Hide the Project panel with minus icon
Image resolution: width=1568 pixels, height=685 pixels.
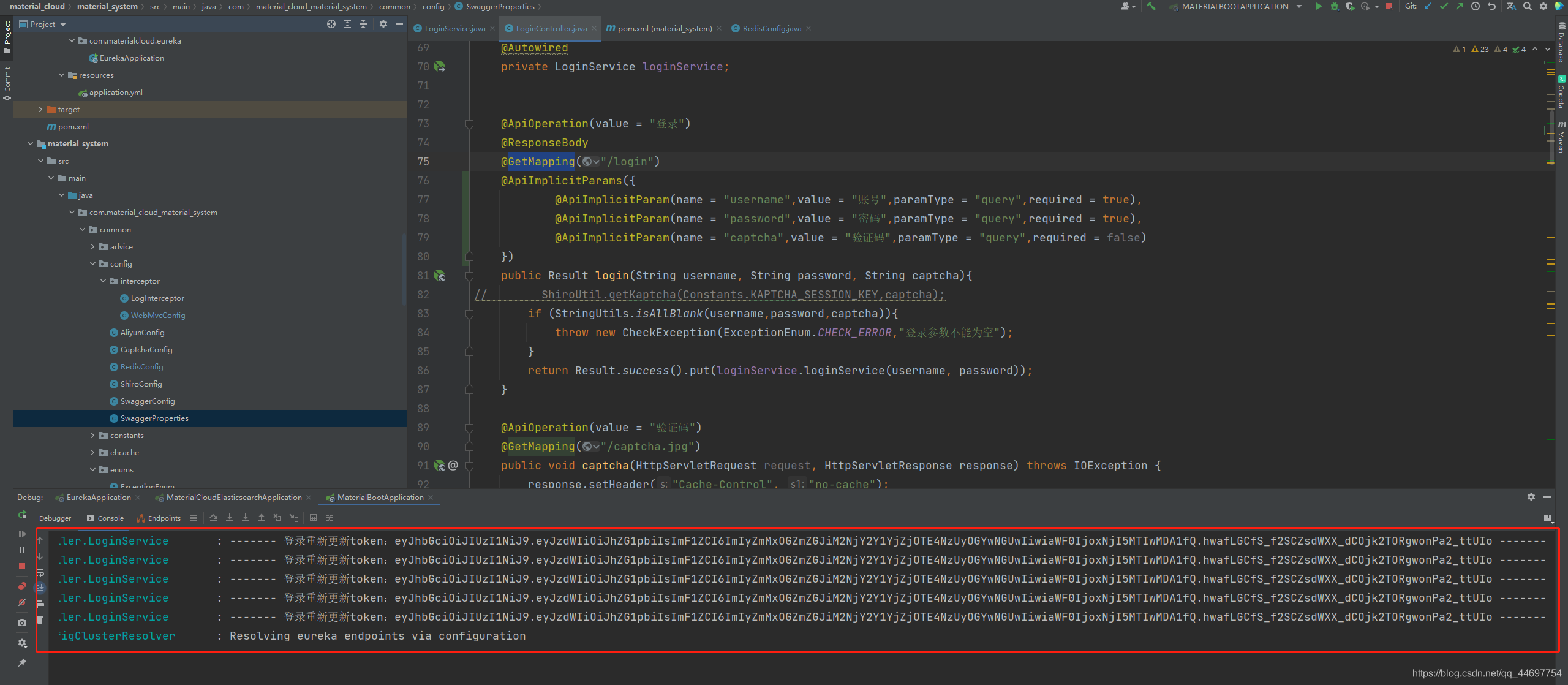(x=399, y=24)
